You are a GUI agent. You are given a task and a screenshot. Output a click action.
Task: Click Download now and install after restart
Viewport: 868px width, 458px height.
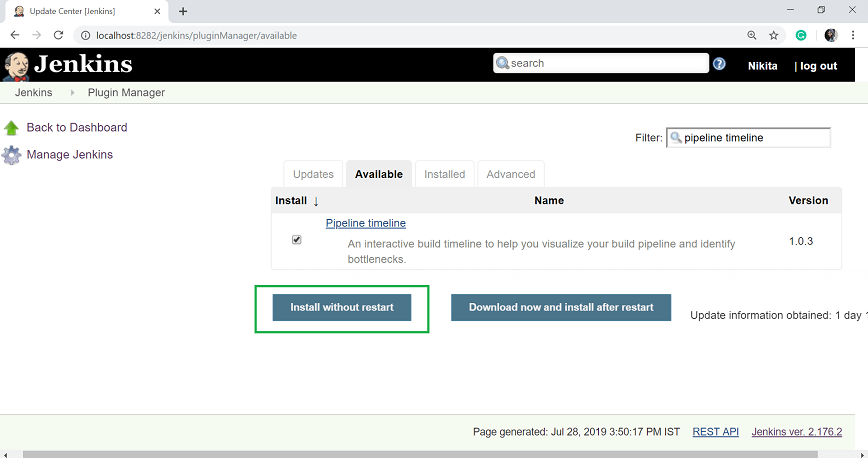click(x=561, y=307)
